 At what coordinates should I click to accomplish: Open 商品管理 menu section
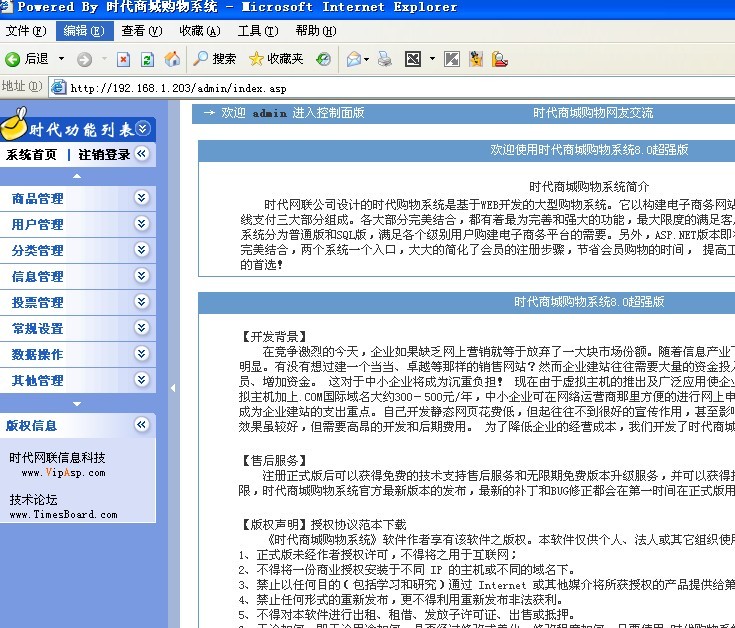click(x=38, y=199)
